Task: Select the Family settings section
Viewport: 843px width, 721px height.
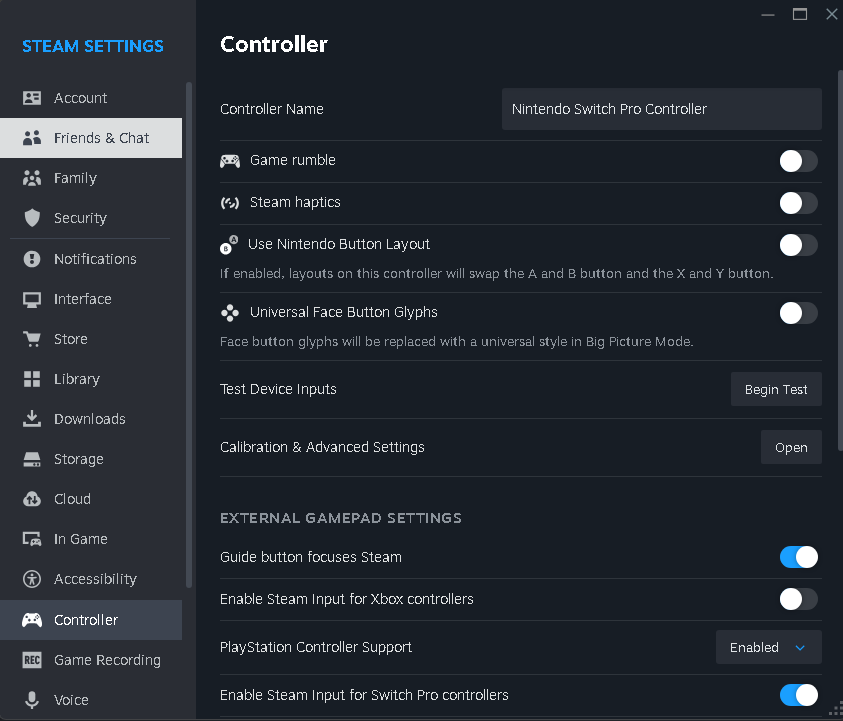Action: (x=91, y=178)
